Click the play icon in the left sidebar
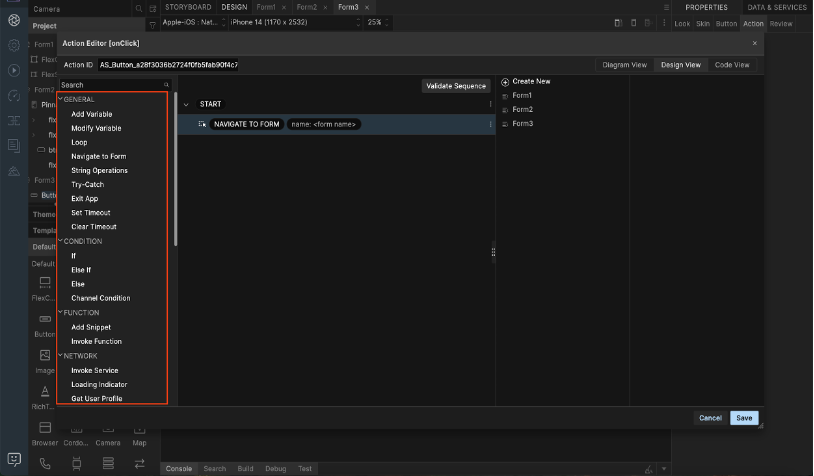This screenshot has height=476, width=814. pyautogui.click(x=14, y=71)
